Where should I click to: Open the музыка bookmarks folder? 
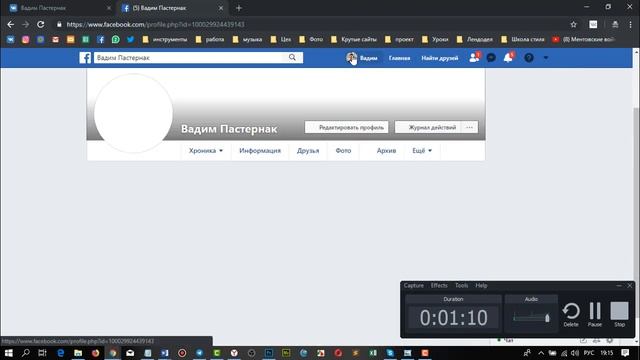(x=248, y=40)
